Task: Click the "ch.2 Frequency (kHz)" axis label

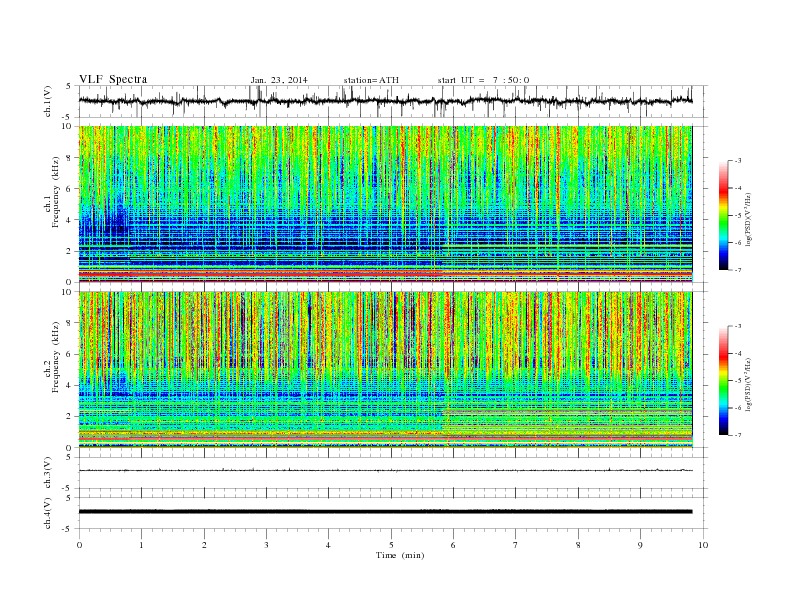Action: [x=52, y=356]
